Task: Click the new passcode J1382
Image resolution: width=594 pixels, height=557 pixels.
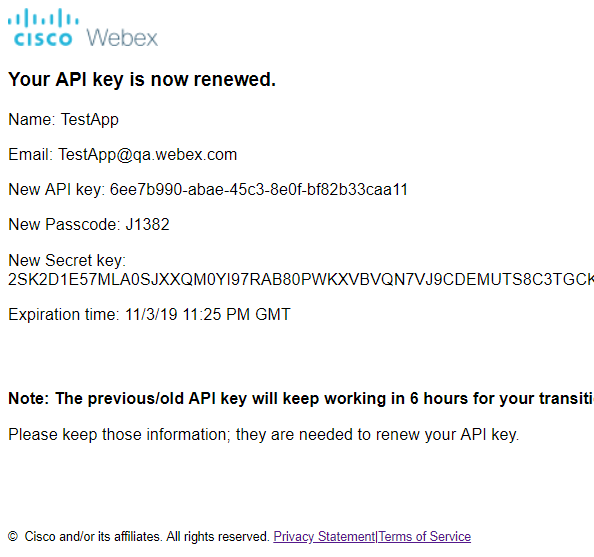Action: [147, 224]
